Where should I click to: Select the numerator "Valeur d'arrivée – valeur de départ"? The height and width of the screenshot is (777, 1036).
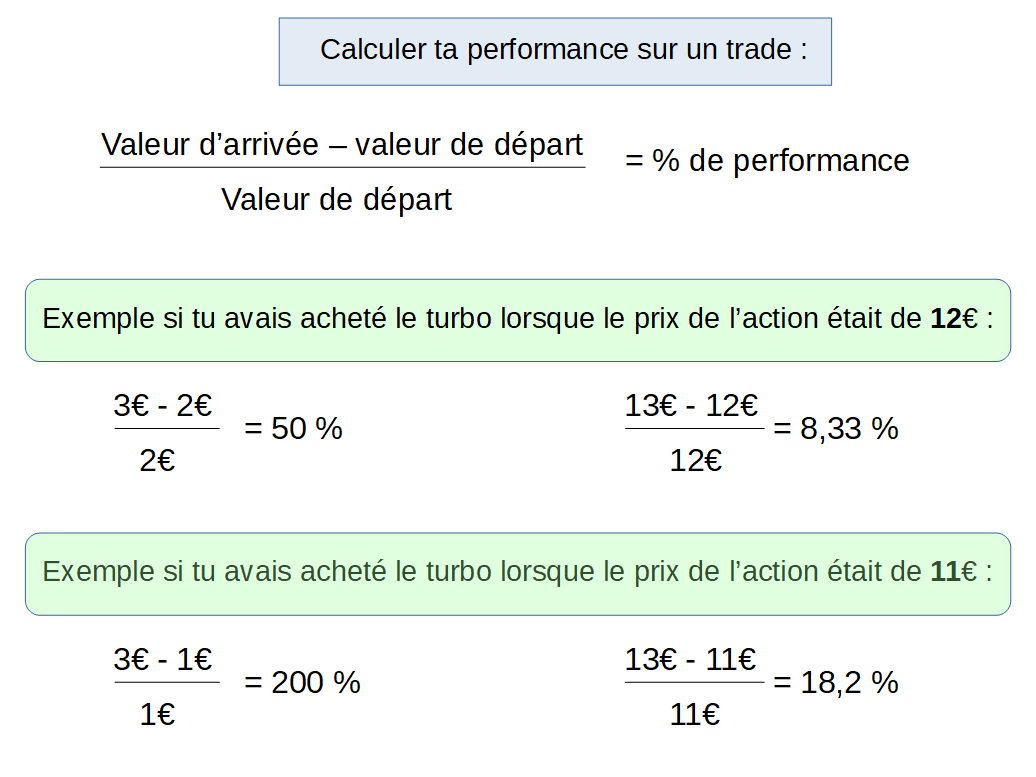(x=342, y=145)
